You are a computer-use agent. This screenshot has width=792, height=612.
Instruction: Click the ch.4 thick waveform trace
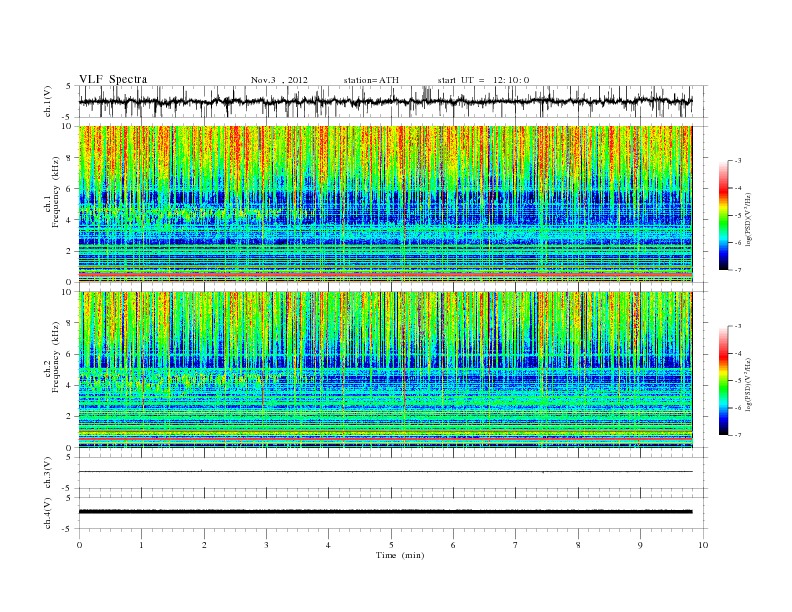385,512
